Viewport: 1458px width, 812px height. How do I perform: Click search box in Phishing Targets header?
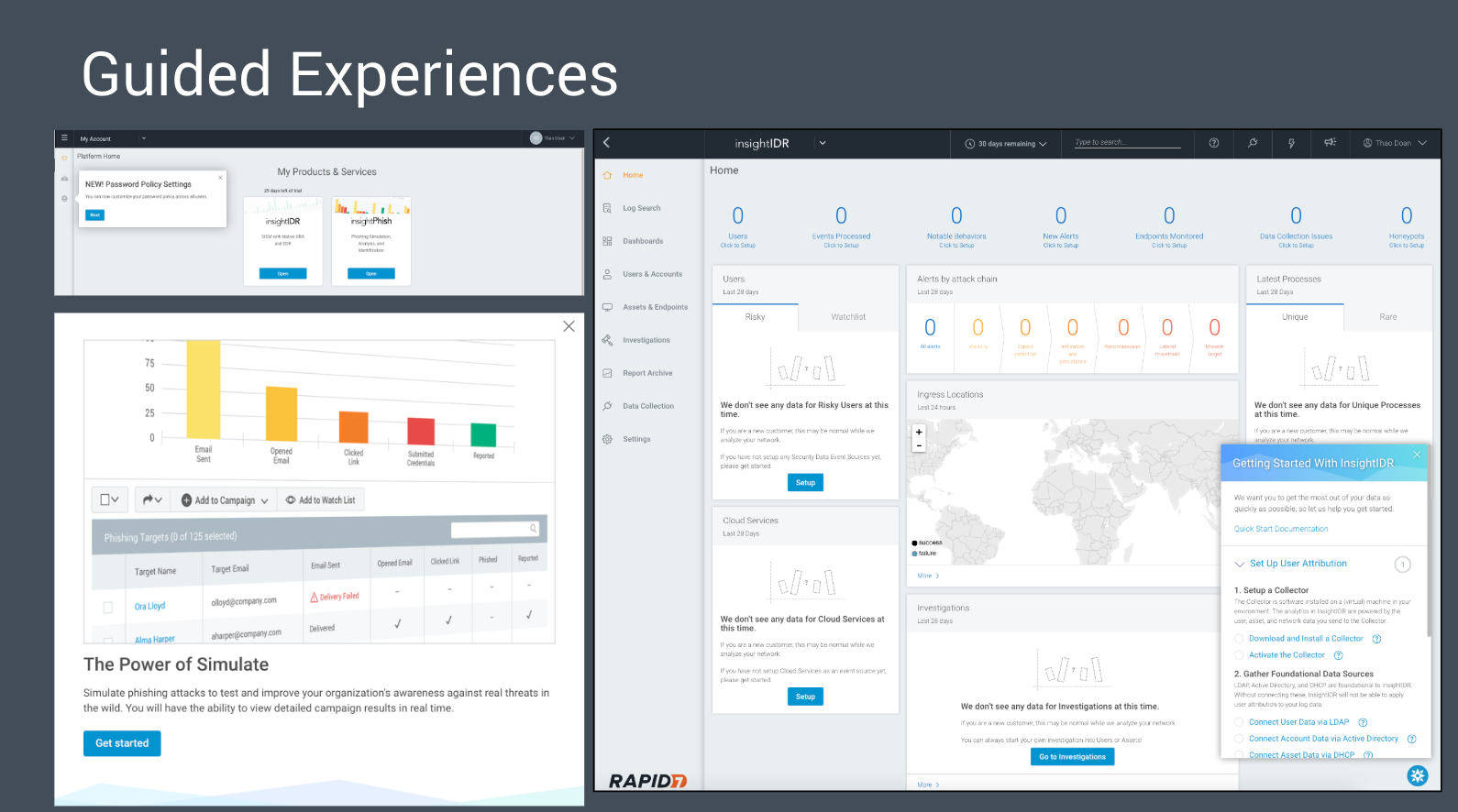pyautogui.click(x=495, y=529)
